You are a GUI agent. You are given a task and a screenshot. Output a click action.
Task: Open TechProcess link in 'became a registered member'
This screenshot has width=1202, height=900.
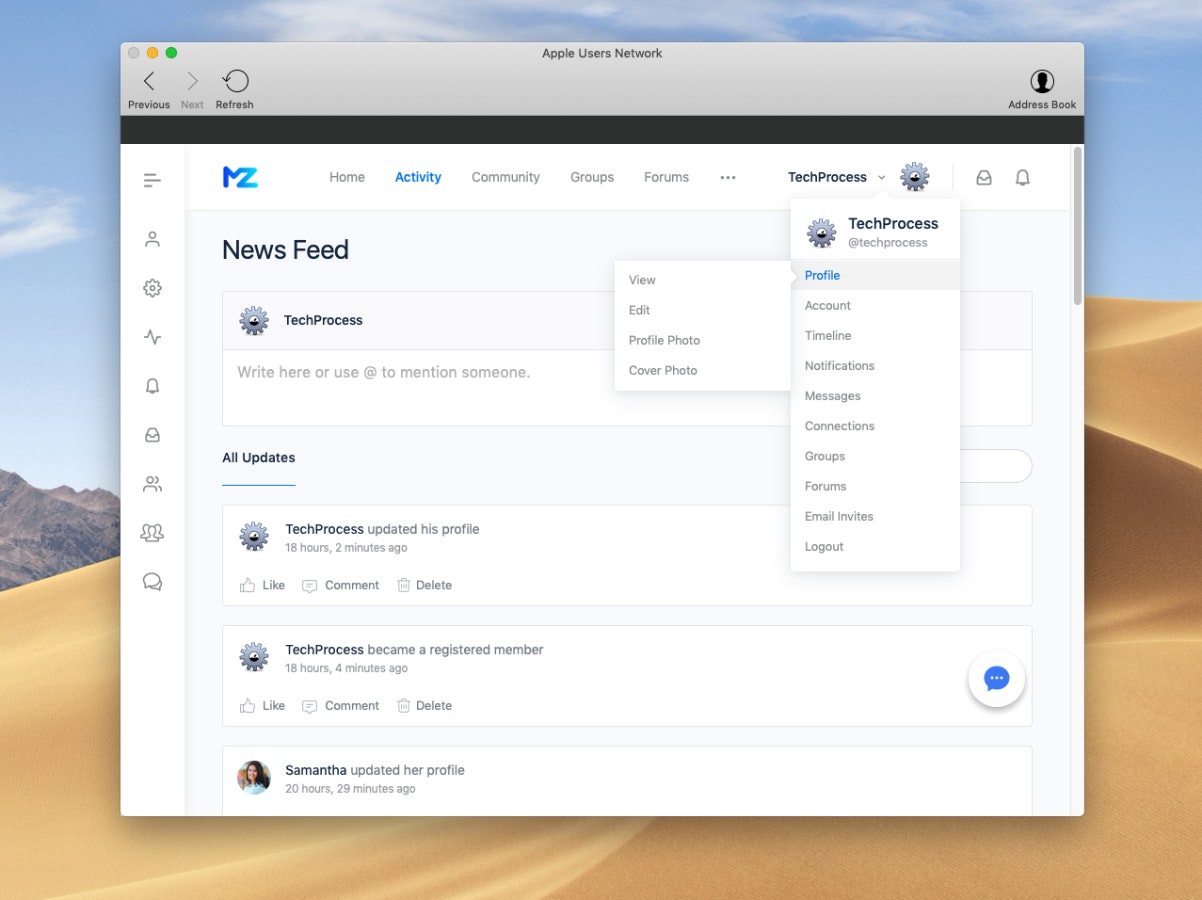pyautogui.click(x=324, y=649)
